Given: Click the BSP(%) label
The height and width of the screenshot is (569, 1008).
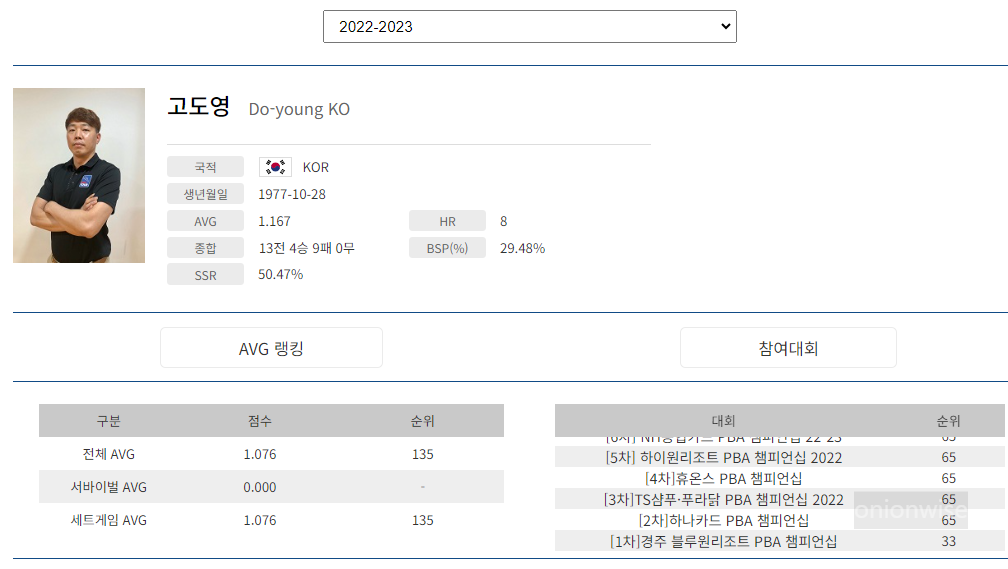Looking at the screenshot, I should click(x=447, y=248).
